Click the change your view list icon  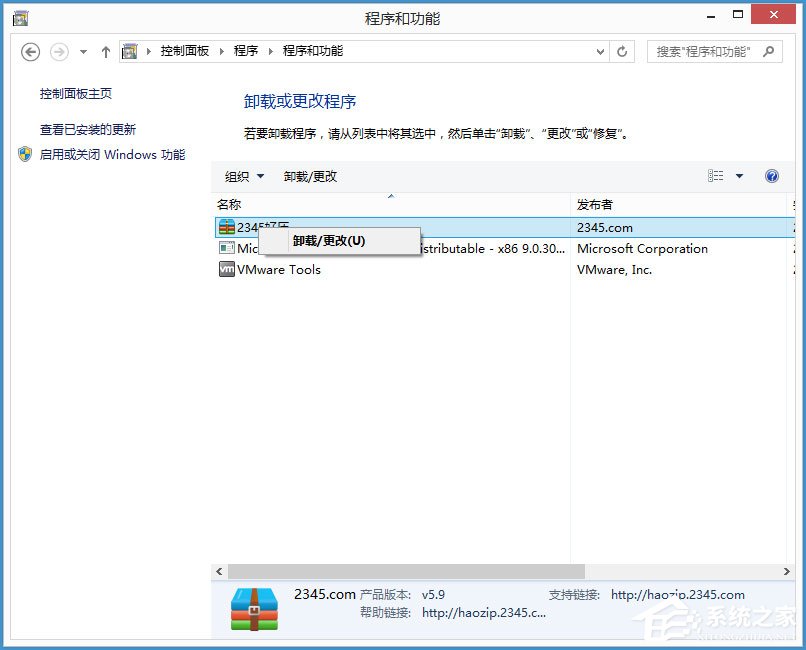718,176
